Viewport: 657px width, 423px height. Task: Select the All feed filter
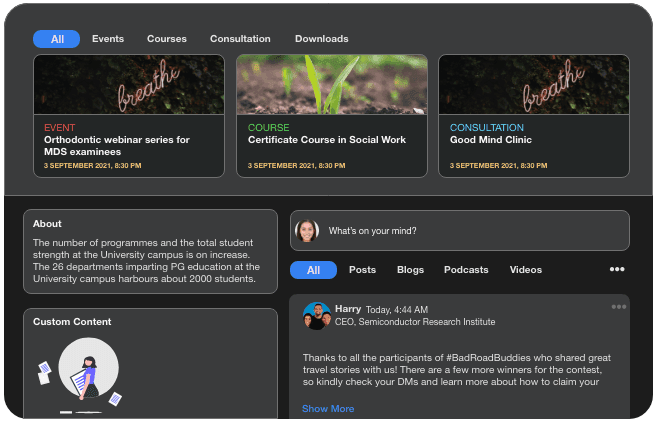(313, 270)
